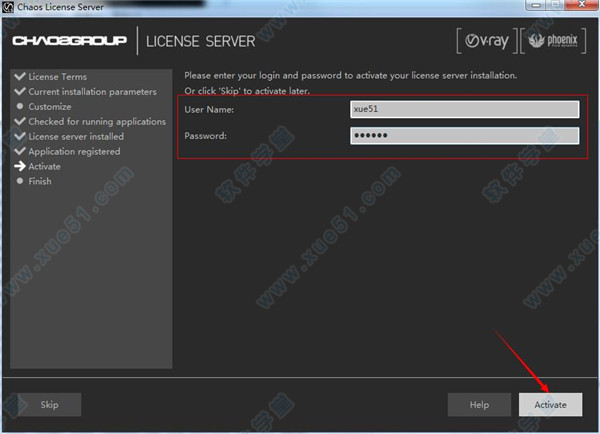The width and height of the screenshot is (600, 434).
Task: Click "Or click 'Skip' to activate later" text
Action: 247,91
